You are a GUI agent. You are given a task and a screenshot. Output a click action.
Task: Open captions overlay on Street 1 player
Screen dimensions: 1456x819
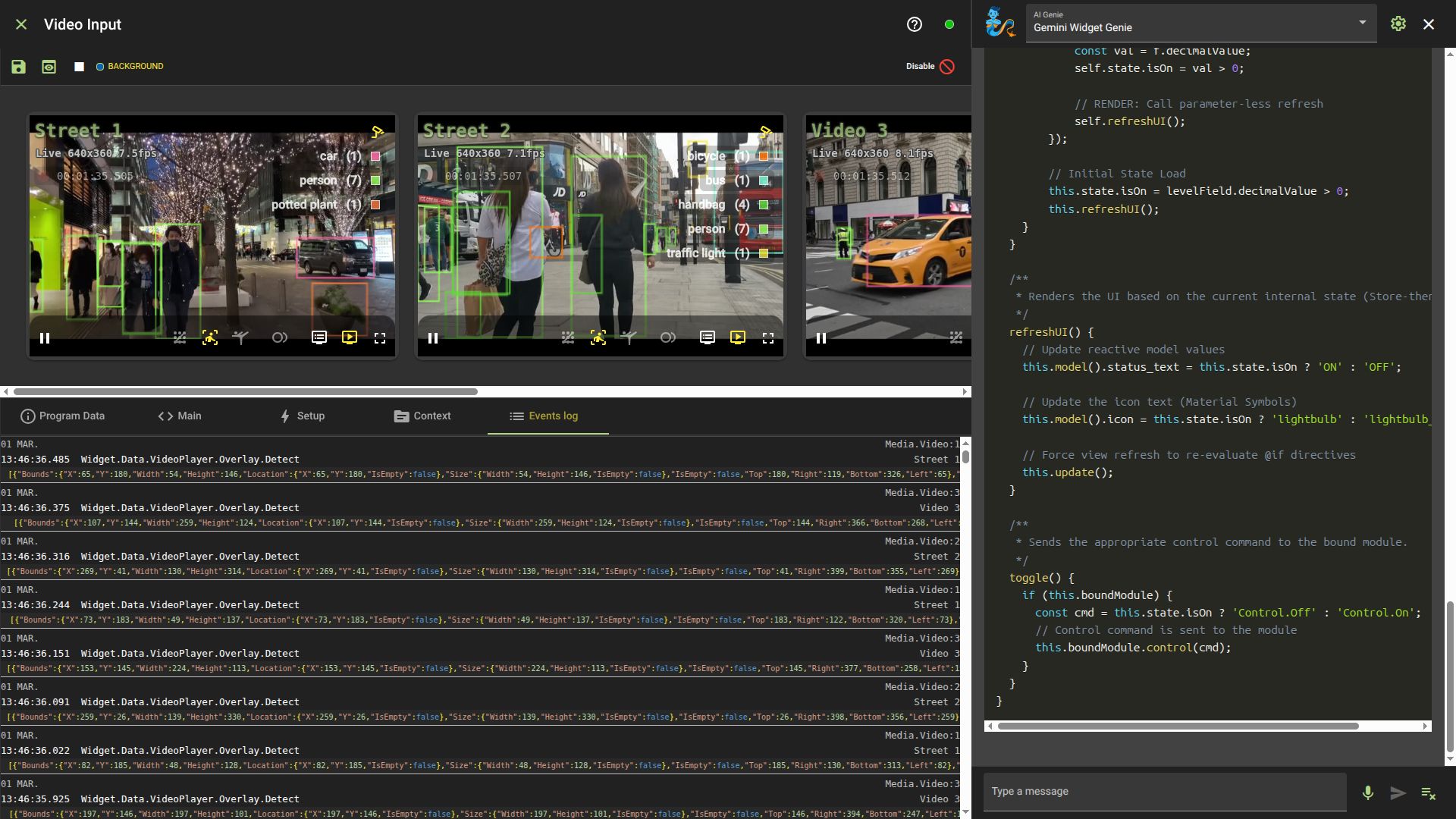(319, 338)
